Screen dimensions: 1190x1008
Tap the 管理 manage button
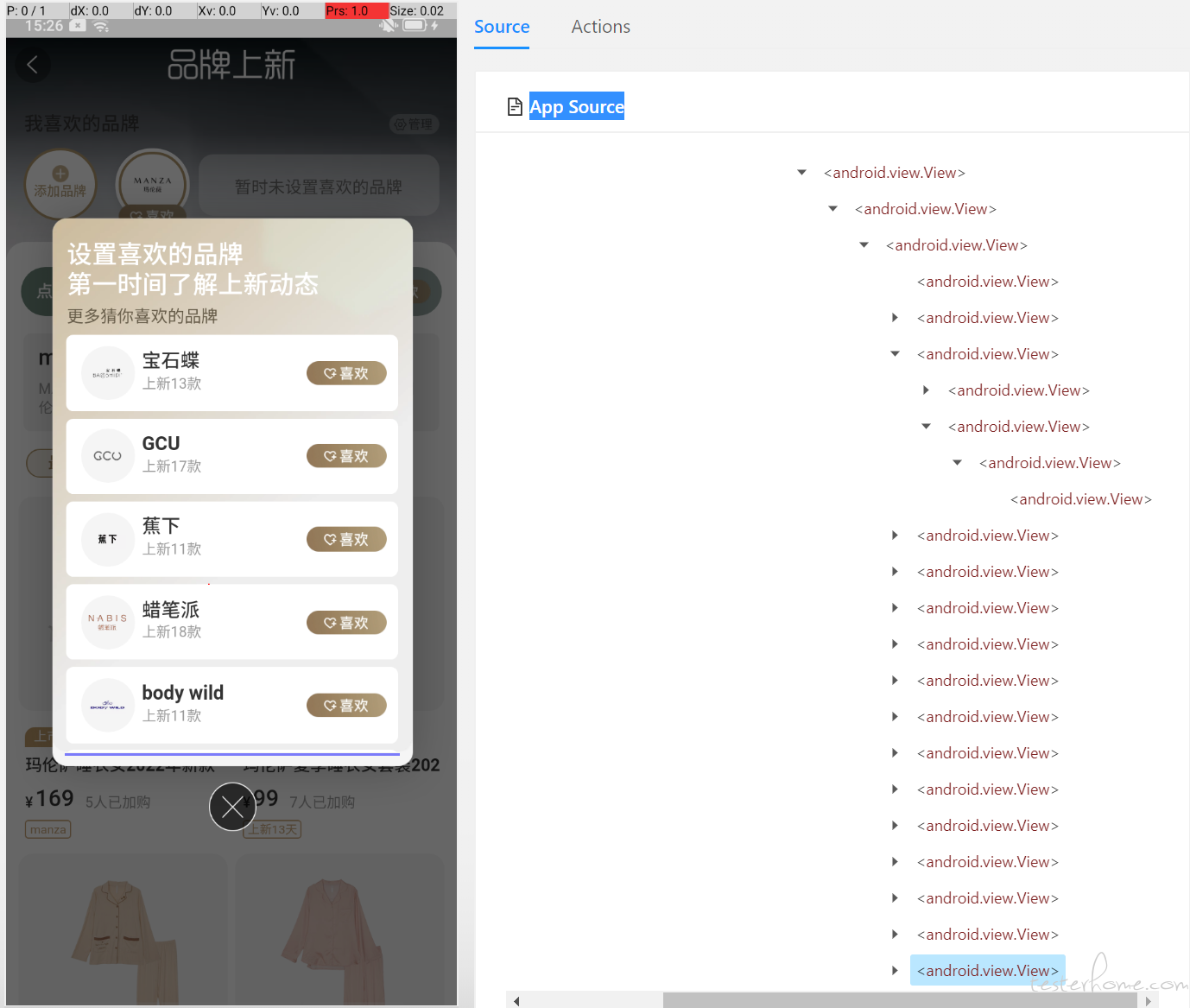(414, 124)
